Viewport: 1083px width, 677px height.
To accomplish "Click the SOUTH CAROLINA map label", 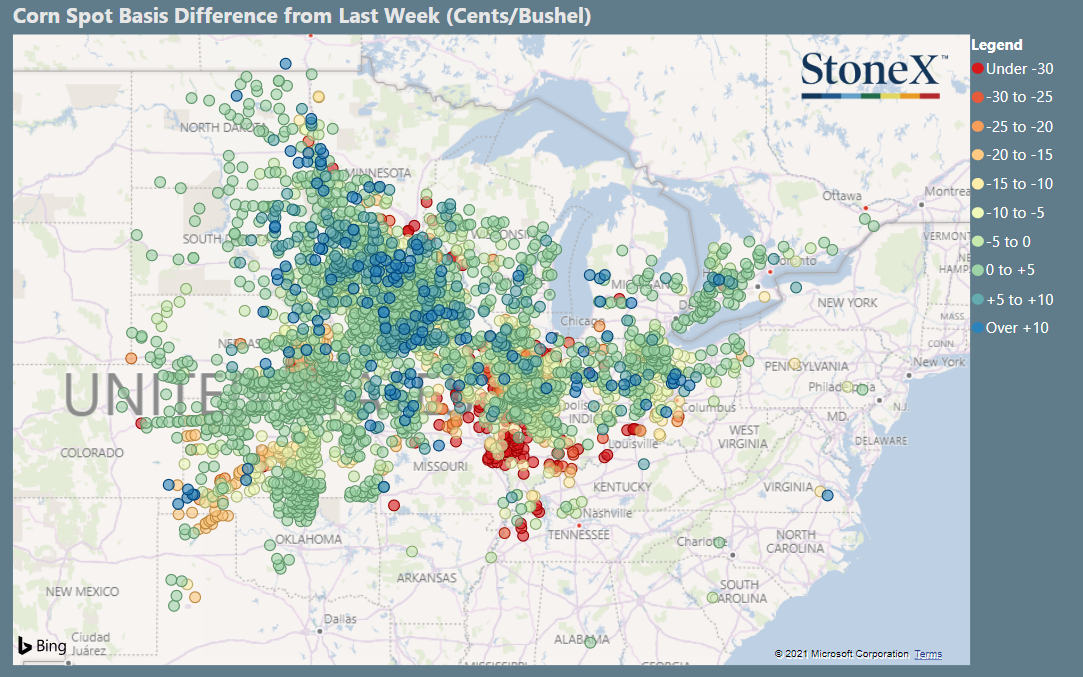I will tap(739, 591).
